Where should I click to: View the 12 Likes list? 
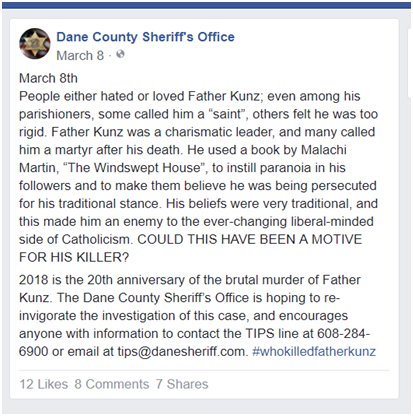[x=44, y=384]
